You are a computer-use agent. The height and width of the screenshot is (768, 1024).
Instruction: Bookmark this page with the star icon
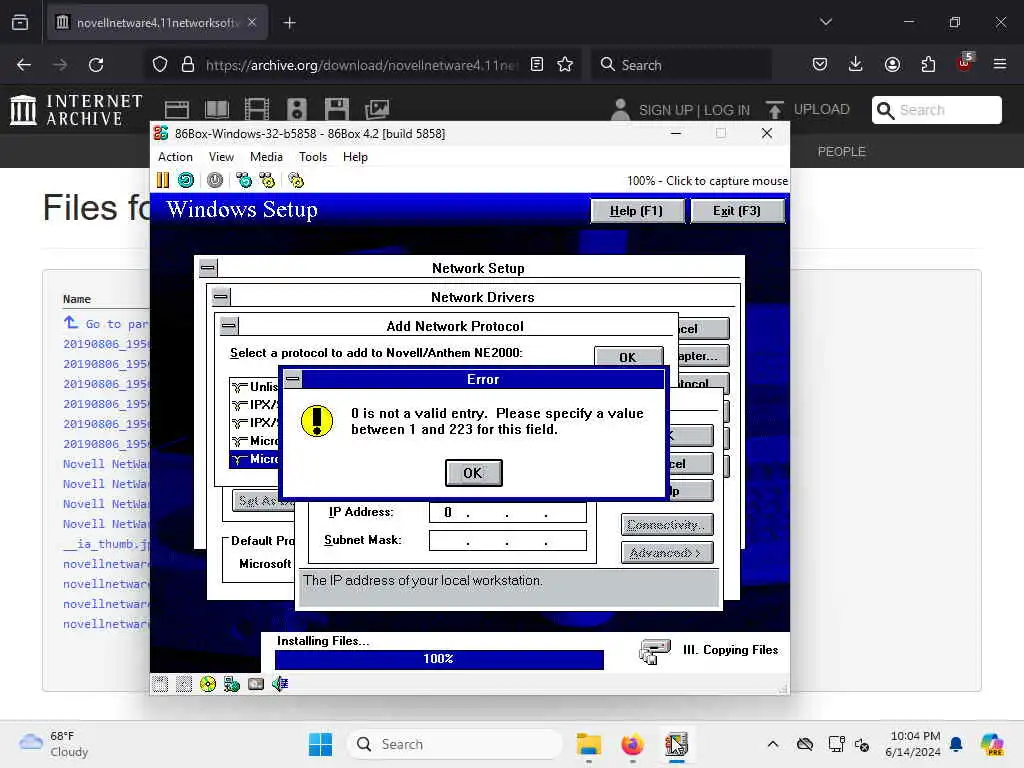pos(565,65)
